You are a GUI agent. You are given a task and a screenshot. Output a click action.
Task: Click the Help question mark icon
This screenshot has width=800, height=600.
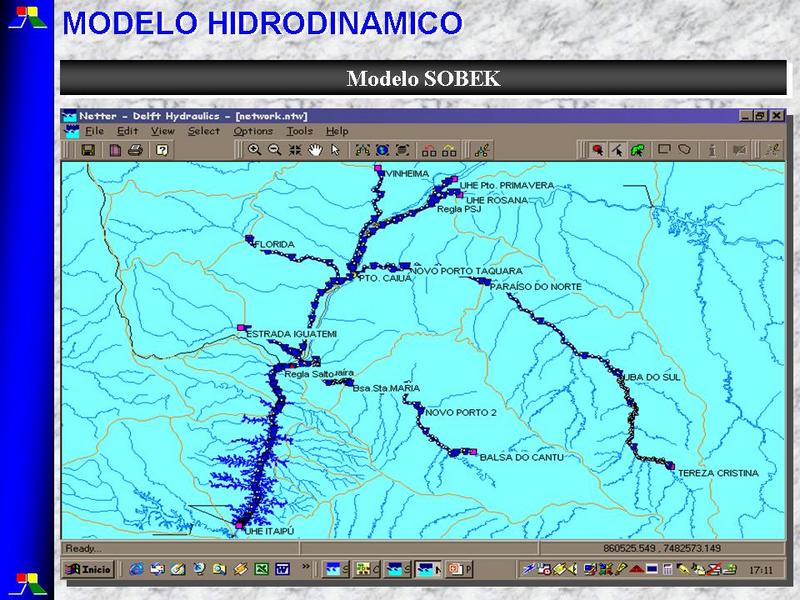point(162,150)
